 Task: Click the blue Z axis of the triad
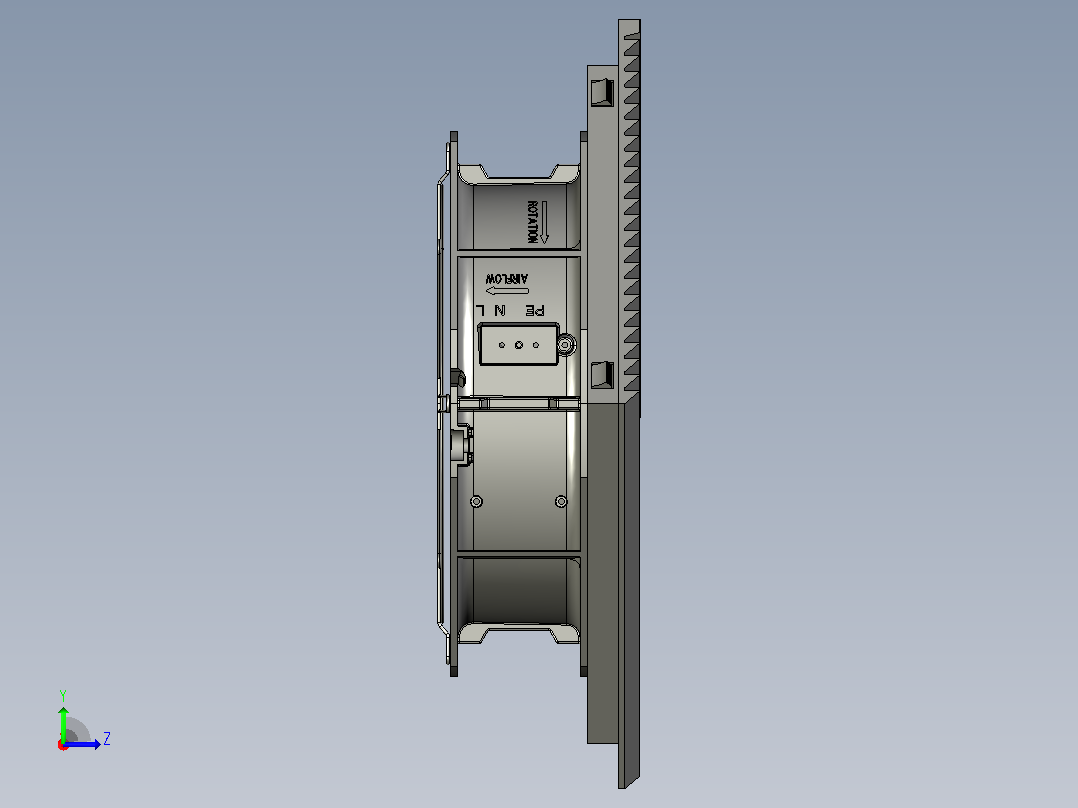(83, 744)
